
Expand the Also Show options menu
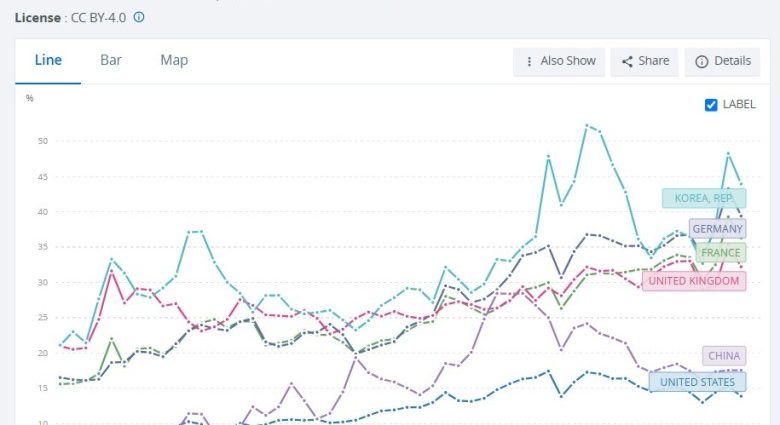click(560, 61)
